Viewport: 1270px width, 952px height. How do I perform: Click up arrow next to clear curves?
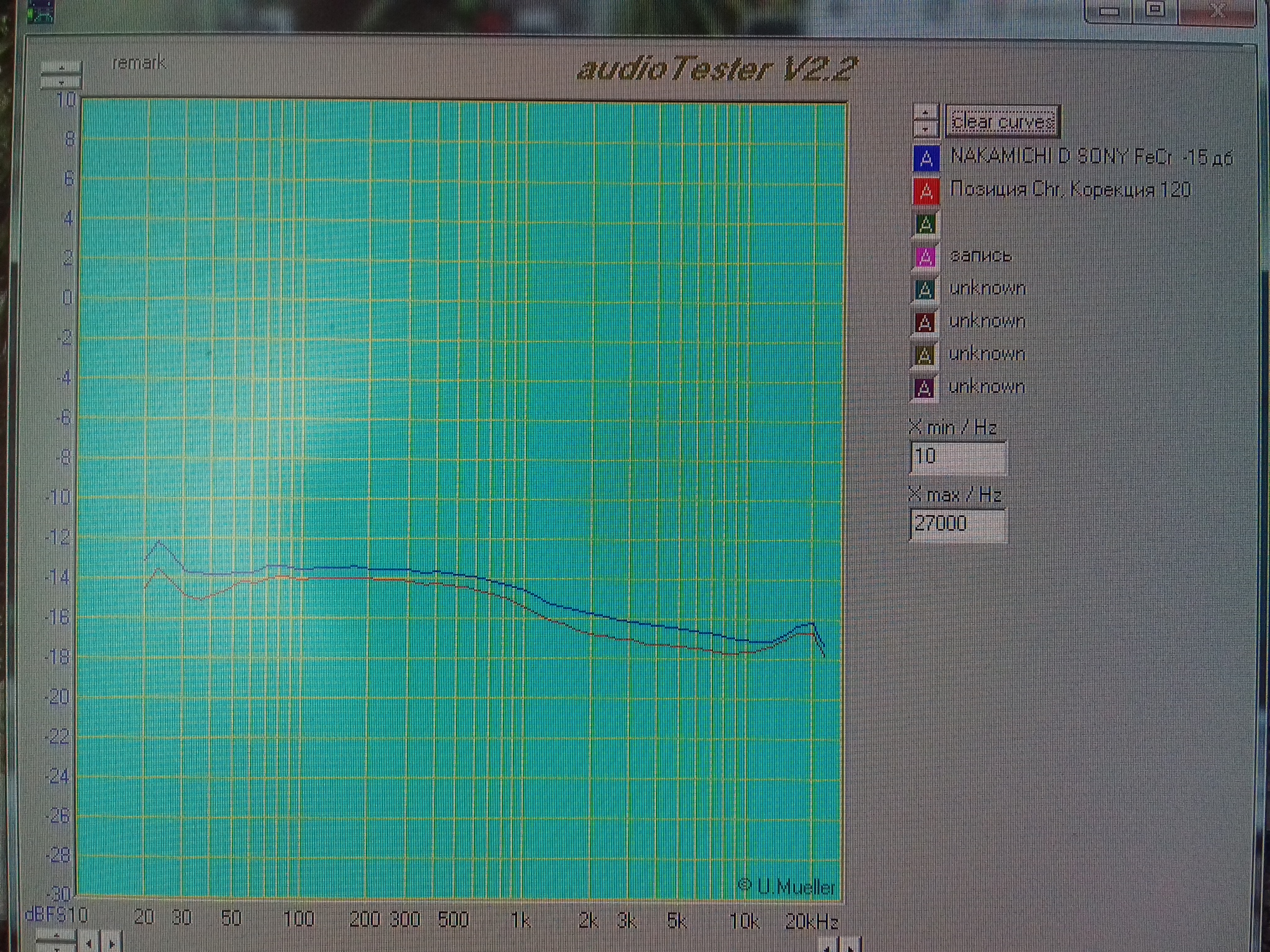pyautogui.click(x=925, y=112)
